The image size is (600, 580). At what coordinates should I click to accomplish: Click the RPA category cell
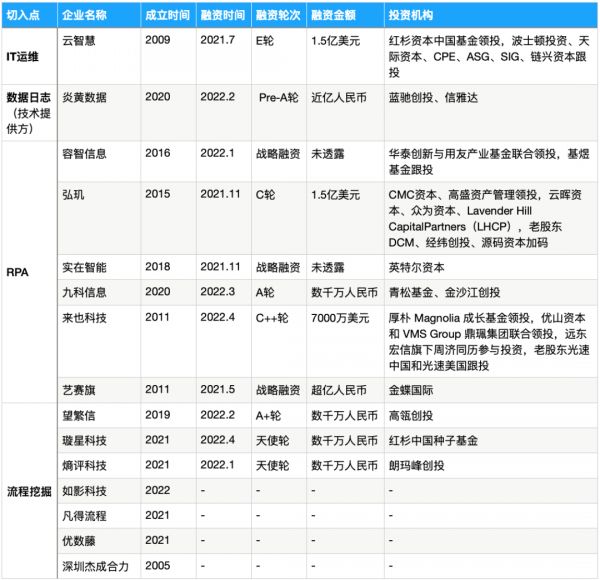tap(30, 269)
